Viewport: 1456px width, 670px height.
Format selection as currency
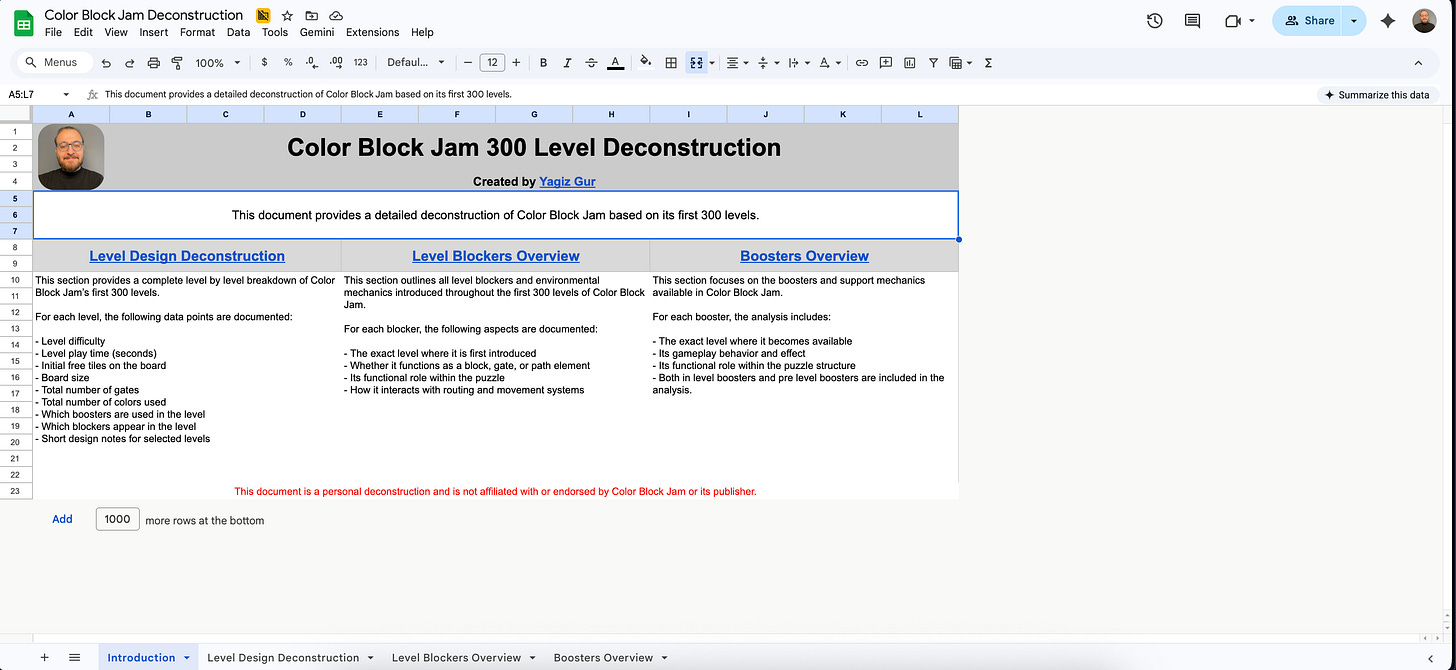click(264, 62)
